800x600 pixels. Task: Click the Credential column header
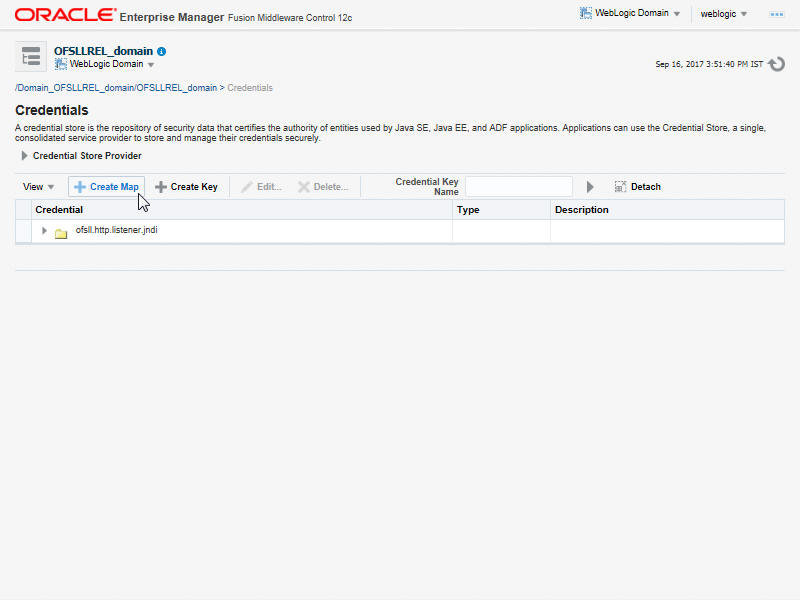pos(242,210)
